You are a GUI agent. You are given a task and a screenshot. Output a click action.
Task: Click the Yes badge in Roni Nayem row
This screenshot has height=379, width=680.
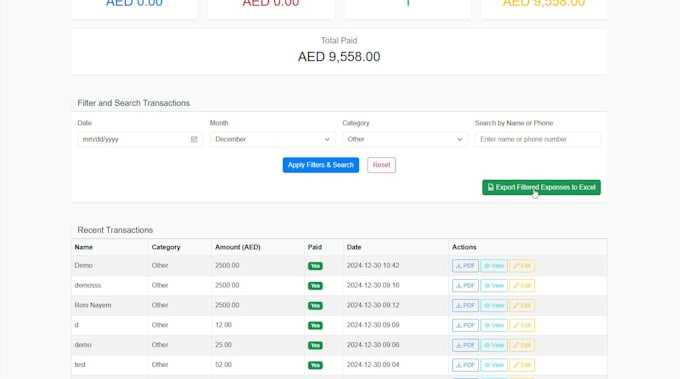(x=315, y=306)
